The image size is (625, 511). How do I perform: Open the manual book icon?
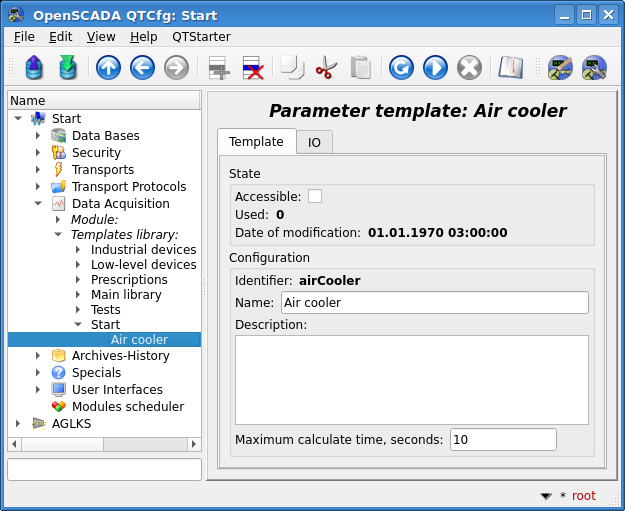tap(511, 68)
